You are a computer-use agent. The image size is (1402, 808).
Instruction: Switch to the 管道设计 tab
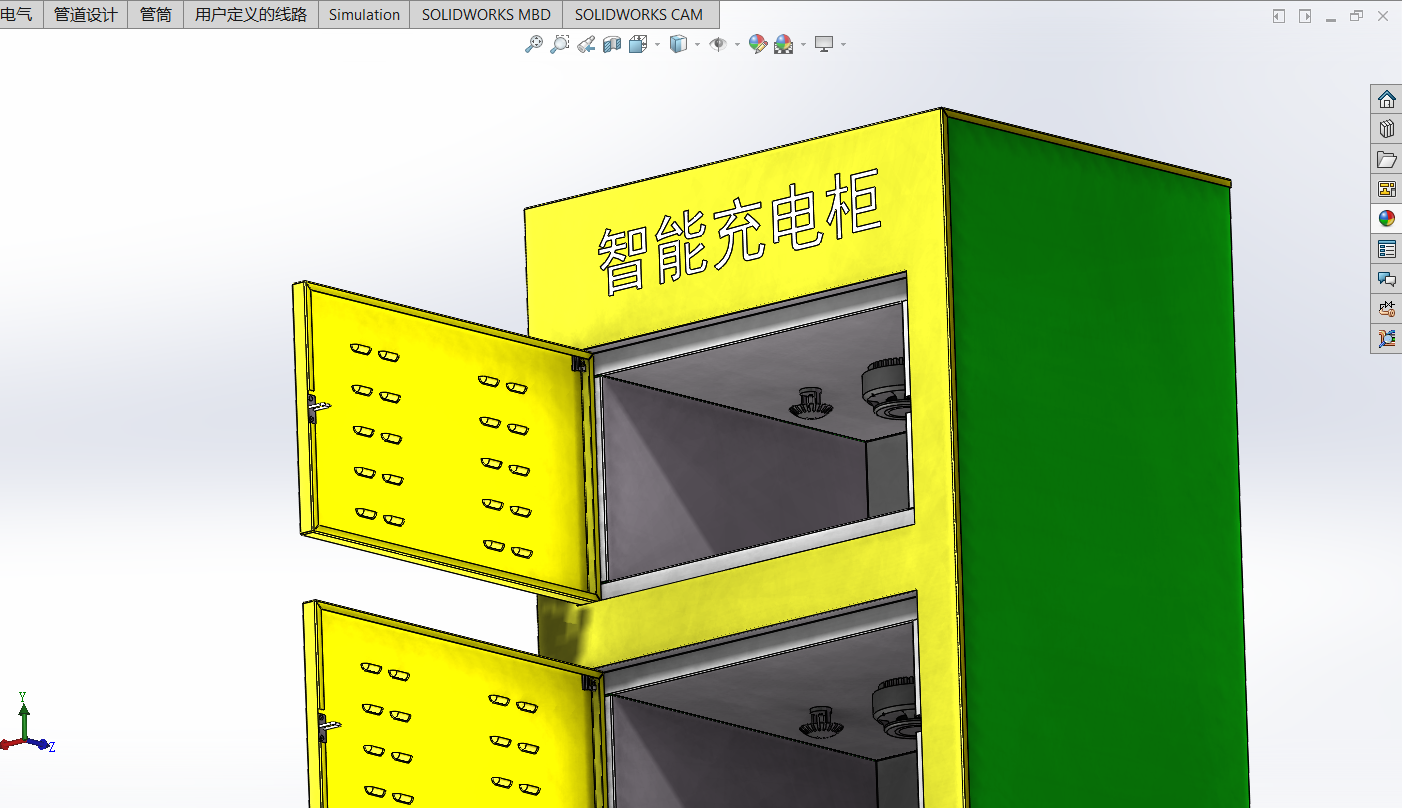click(86, 15)
